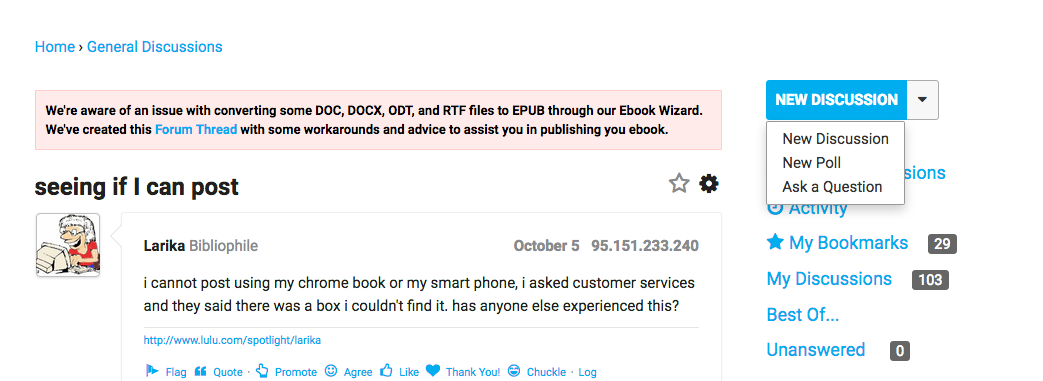The image size is (1043, 381).
Task: View the post reaction Log
Action: tap(587, 372)
